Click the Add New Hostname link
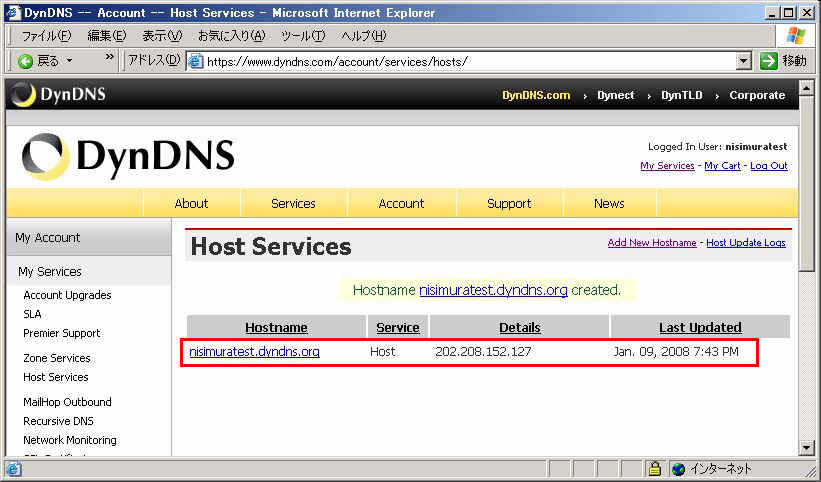 tap(652, 242)
